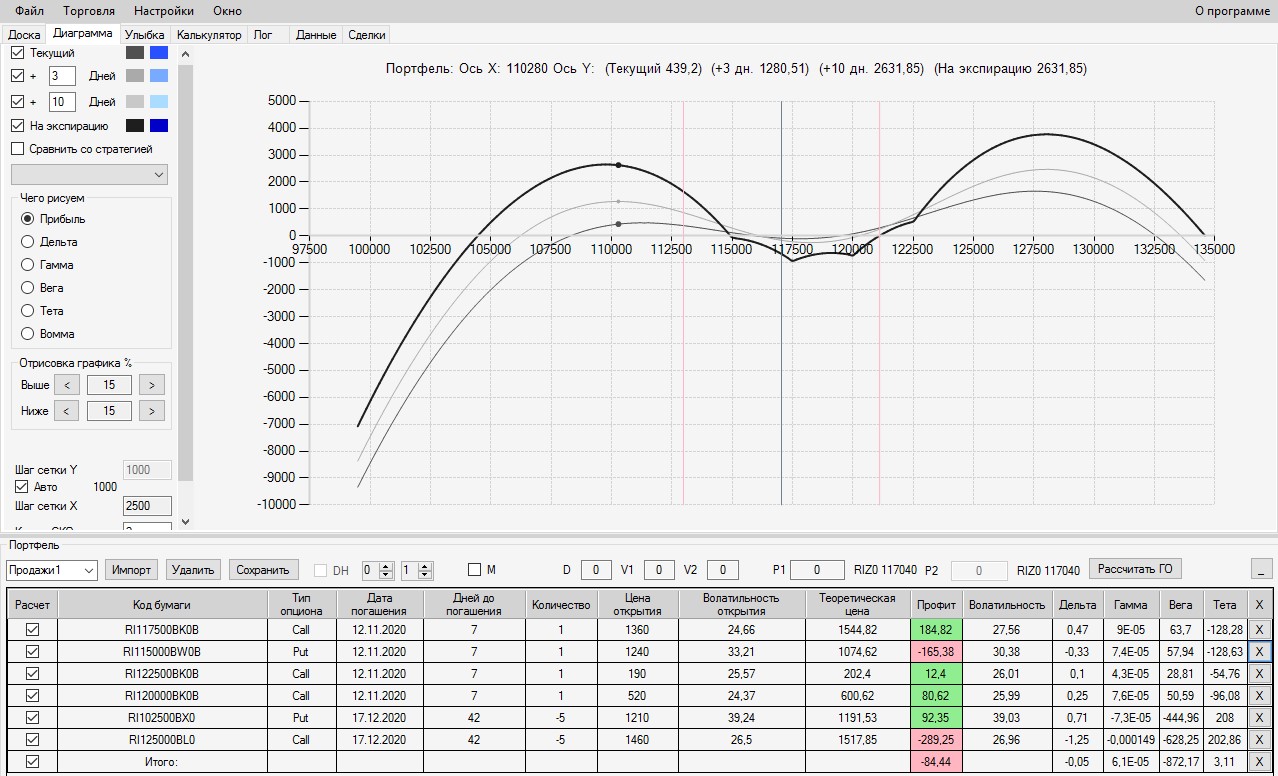Edit the Шаг сетки X field
Viewport: 1278px width, 776px height.
(147, 506)
